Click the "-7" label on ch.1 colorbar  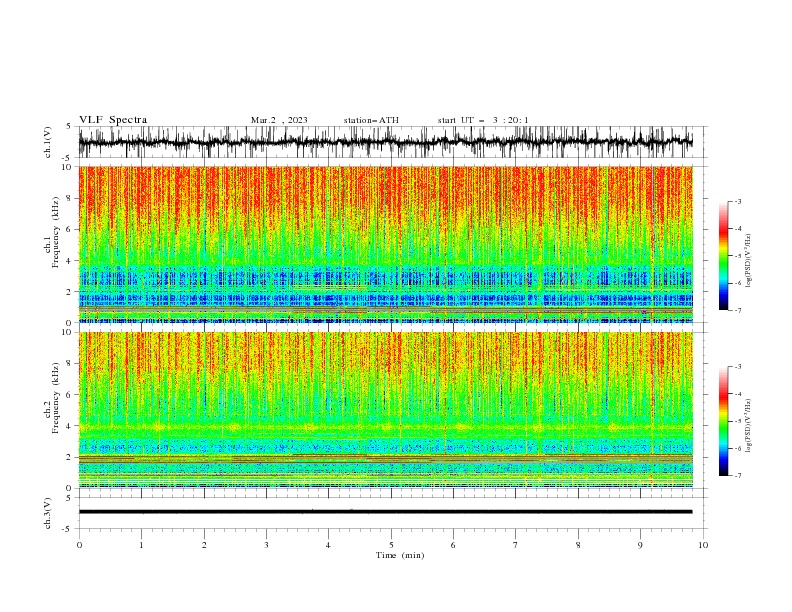pyautogui.click(x=738, y=310)
